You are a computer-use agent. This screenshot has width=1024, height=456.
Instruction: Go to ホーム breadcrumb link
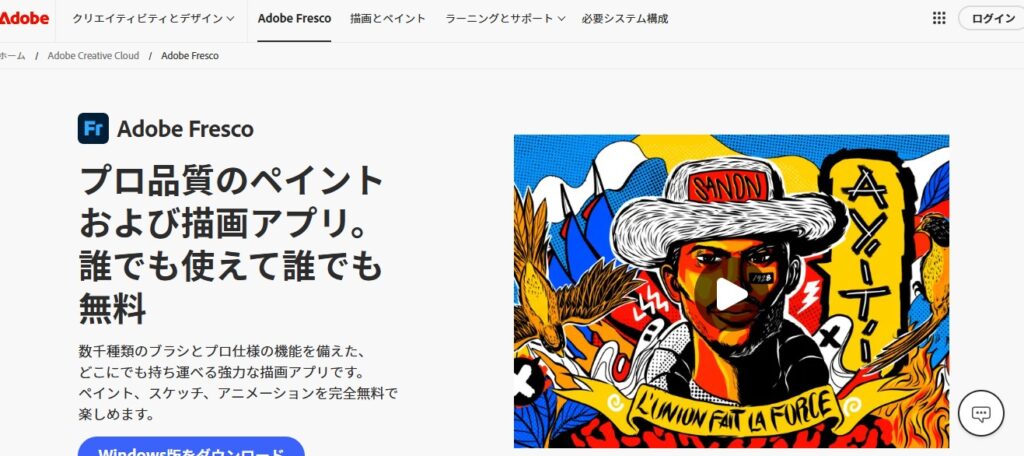point(12,56)
